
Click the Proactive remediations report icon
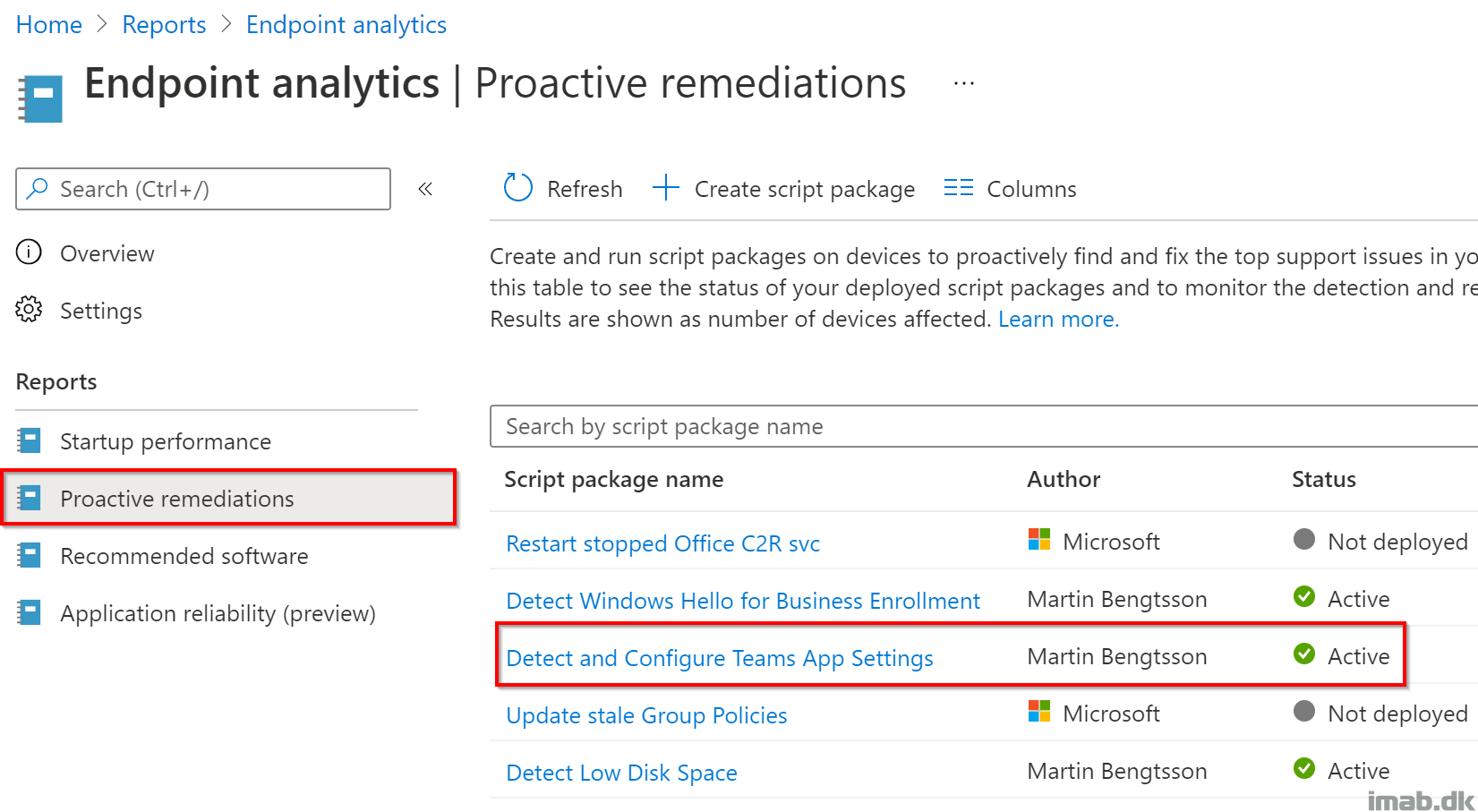click(x=30, y=498)
